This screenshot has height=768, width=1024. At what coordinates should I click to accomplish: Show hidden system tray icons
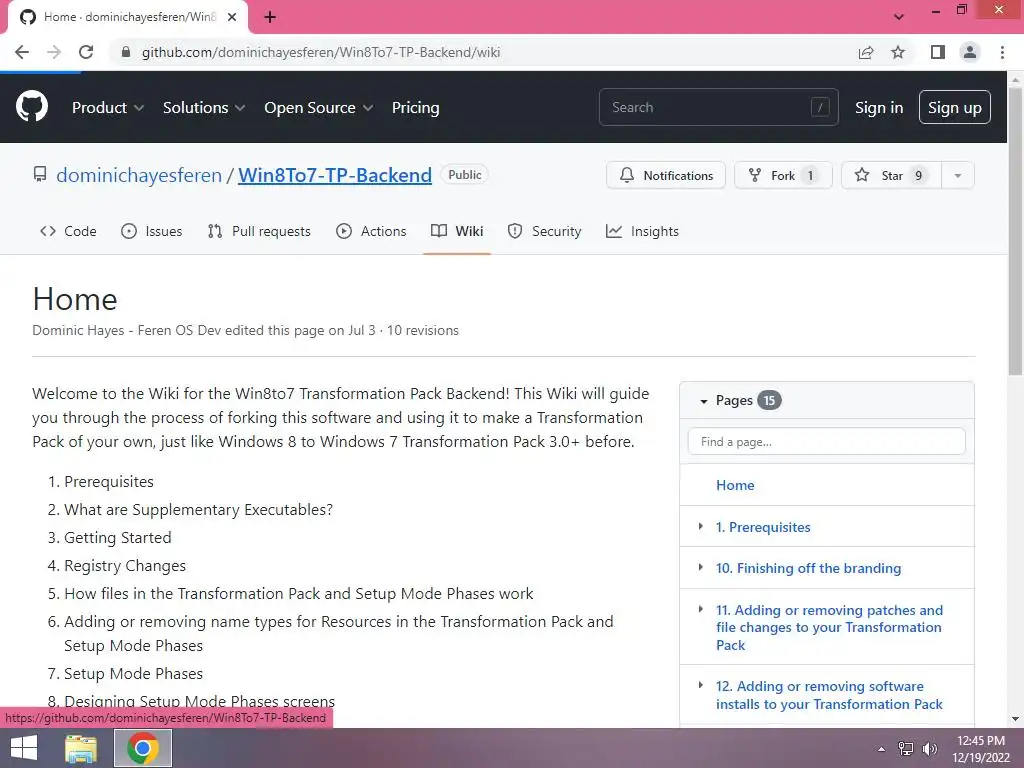(x=882, y=749)
